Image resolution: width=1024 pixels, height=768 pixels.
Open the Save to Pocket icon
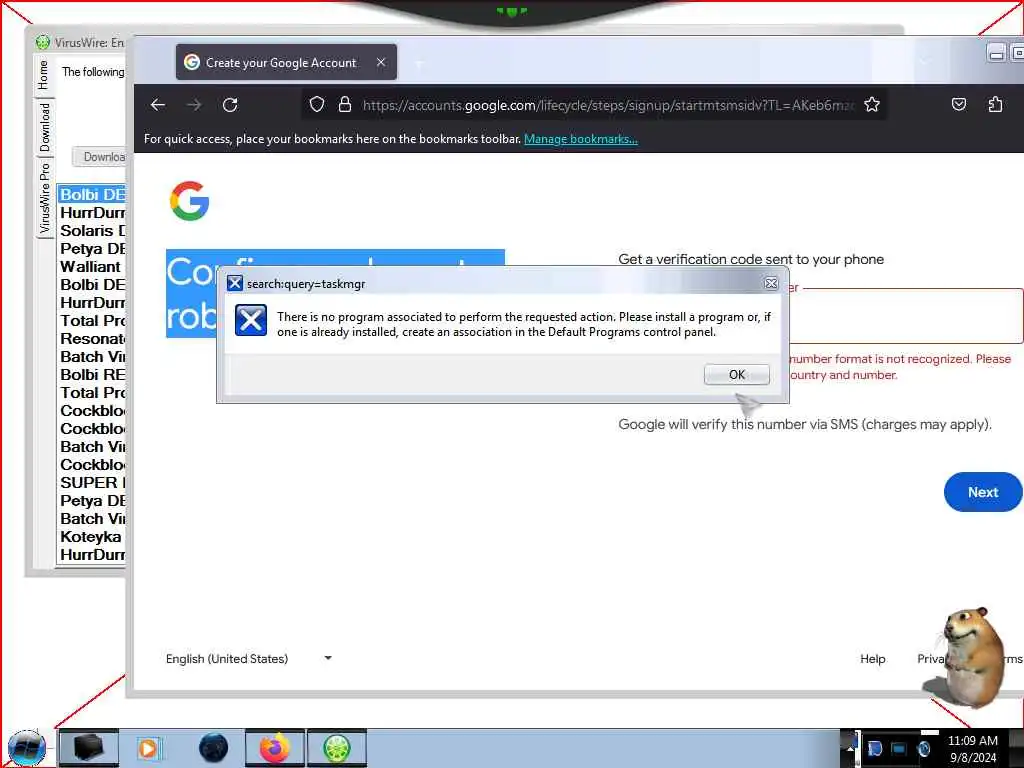[959, 104]
